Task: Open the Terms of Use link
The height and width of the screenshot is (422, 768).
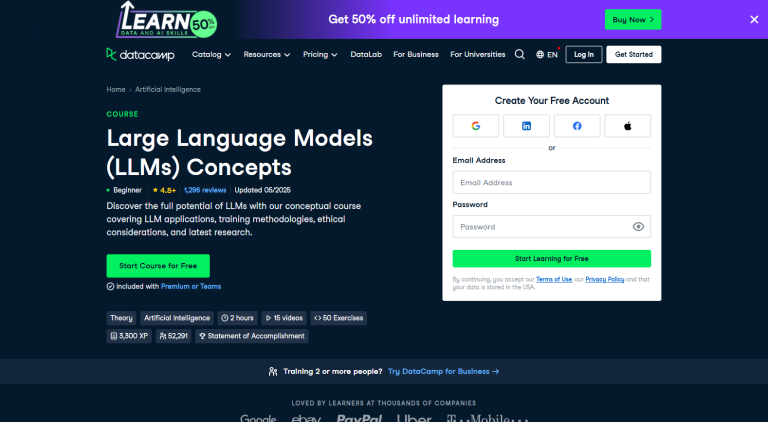Action: tap(553, 279)
